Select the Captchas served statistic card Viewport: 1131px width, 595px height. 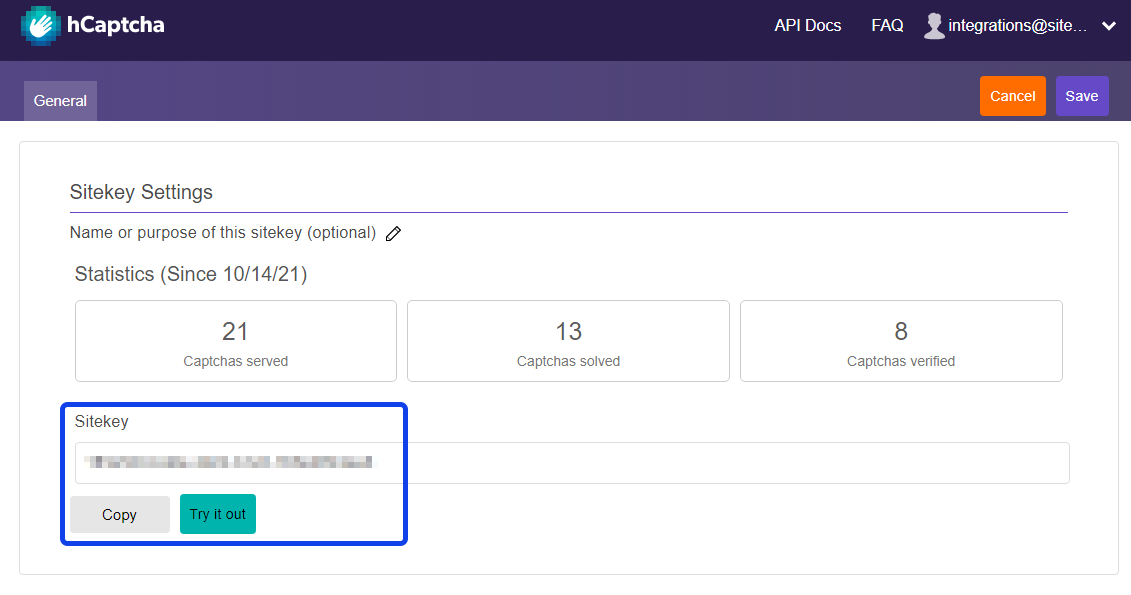click(236, 341)
